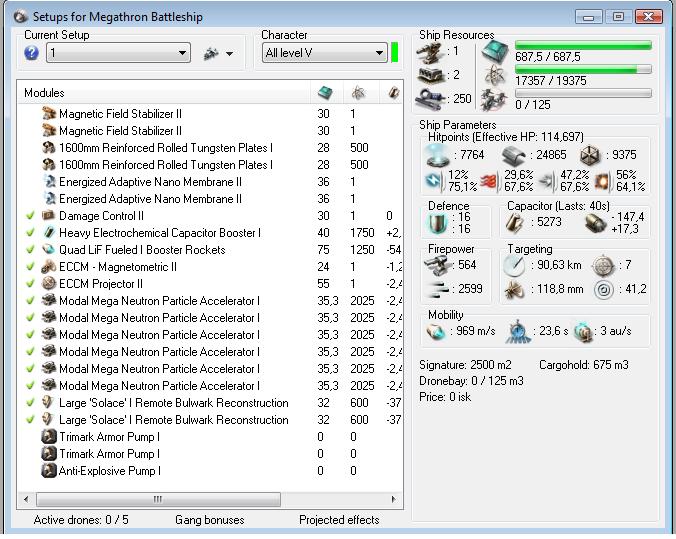Image resolution: width=676 pixels, height=539 pixels.
Task: Click the max locked targets icon showing 7
Action: pos(603,266)
